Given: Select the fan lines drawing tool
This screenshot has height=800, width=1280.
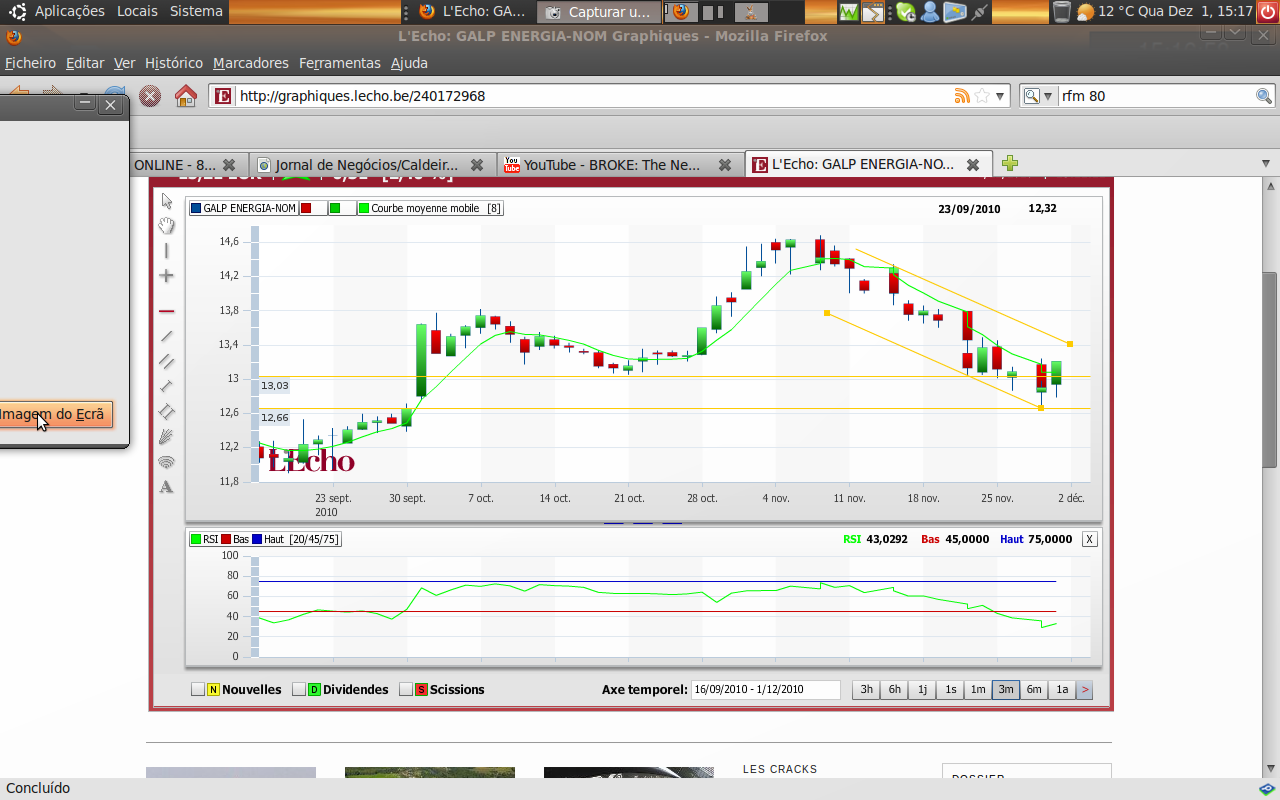Looking at the screenshot, I should tap(167, 436).
